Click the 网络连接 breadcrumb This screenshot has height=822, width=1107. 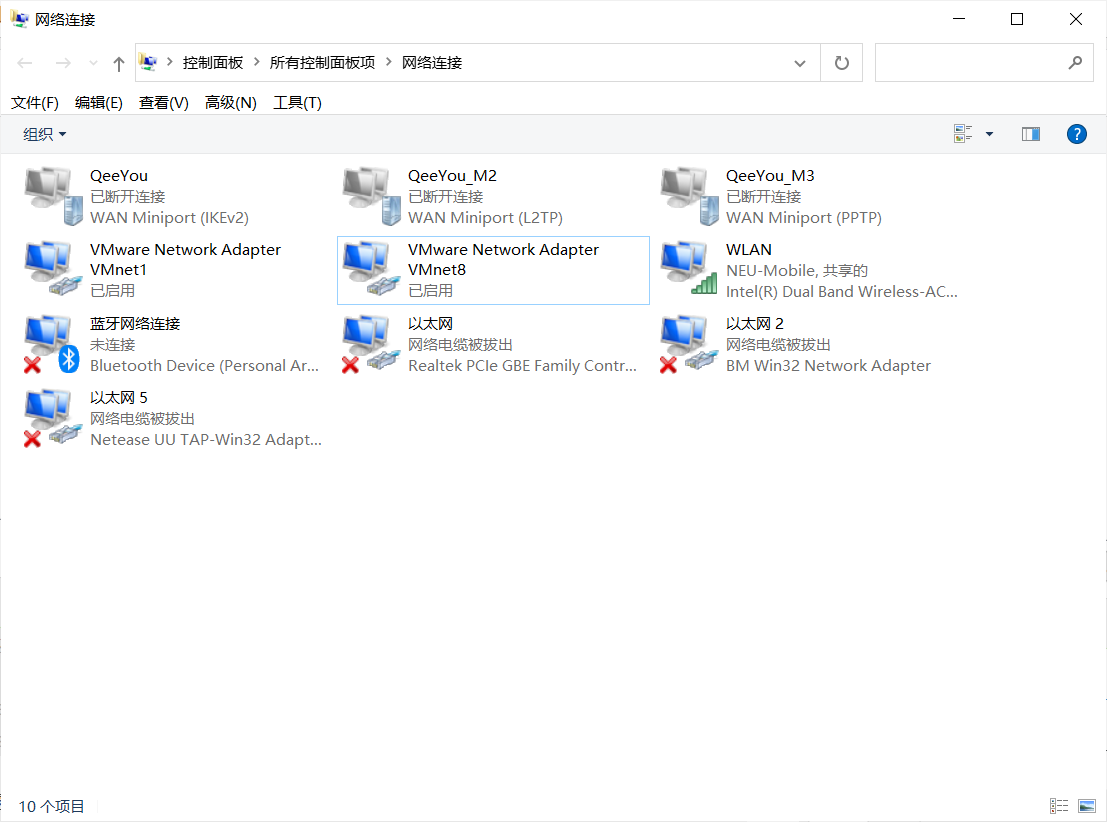pos(432,63)
